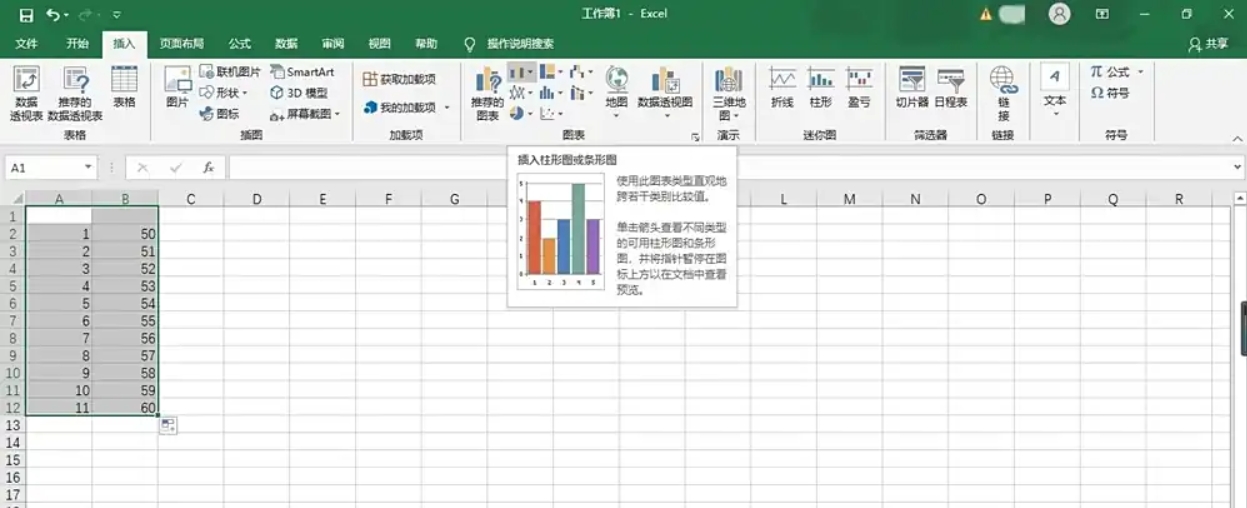Click Get Add-ins (获取加载项)
Image resolution: width=1247 pixels, height=508 pixels.
point(399,79)
